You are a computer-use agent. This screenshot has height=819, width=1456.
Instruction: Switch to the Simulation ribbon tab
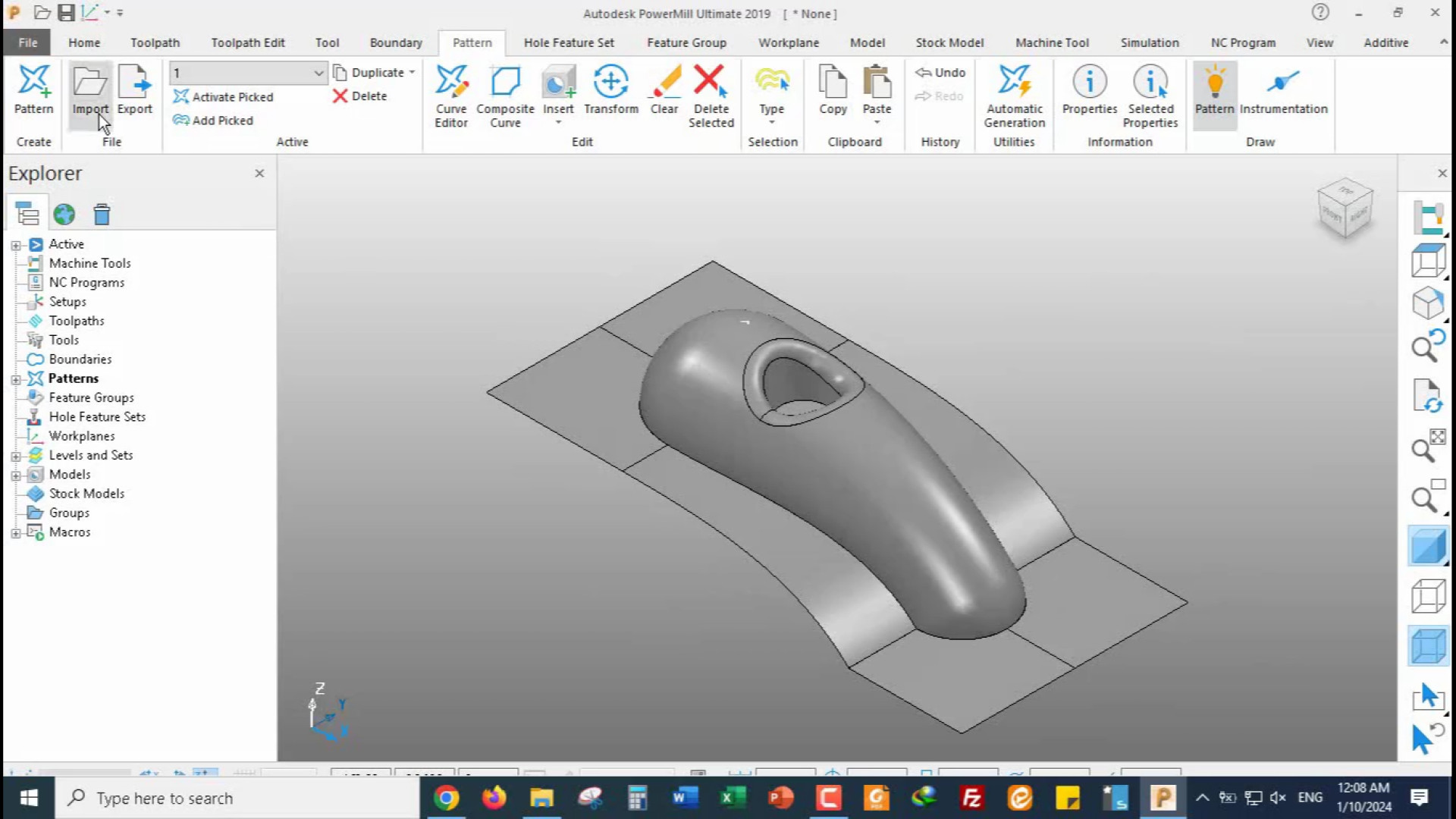[1150, 42]
